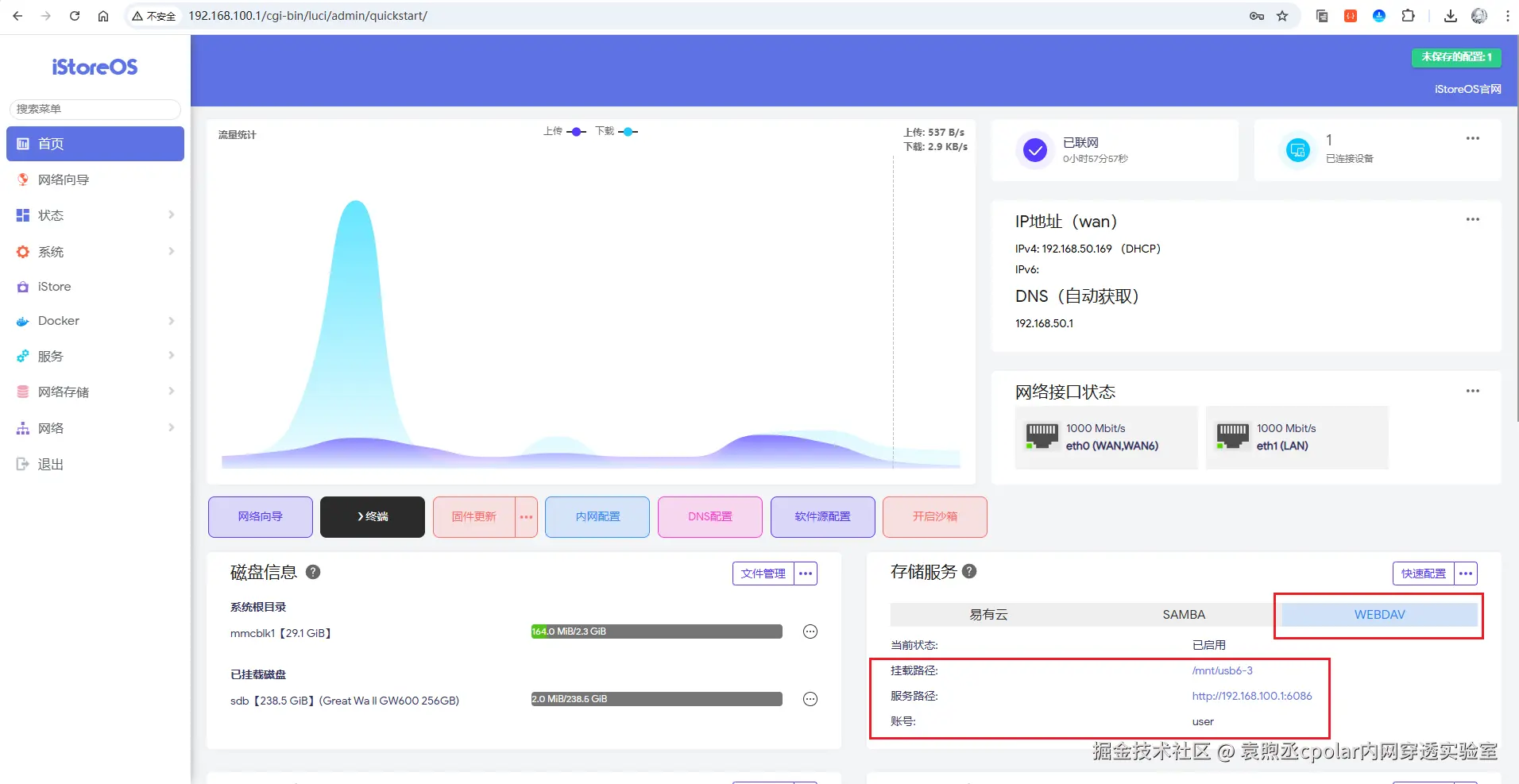Focus the 搜索菜单 search field
Image resolution: width=1519 pixels, height=784 pixels.
click(x=95, y=110)
